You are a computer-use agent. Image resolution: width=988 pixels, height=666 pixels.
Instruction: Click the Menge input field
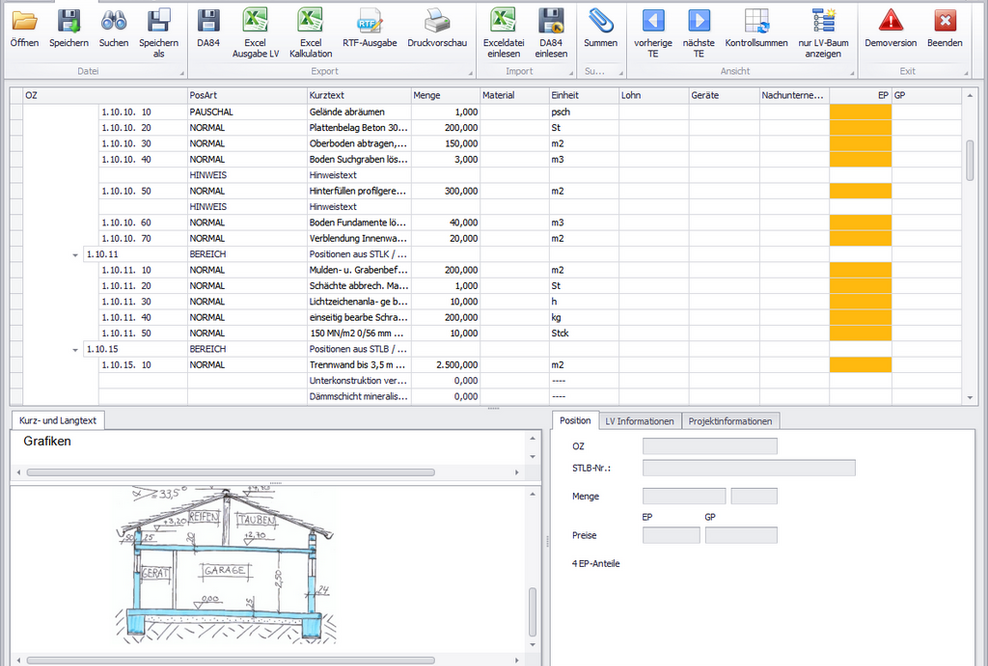point(683,495)
